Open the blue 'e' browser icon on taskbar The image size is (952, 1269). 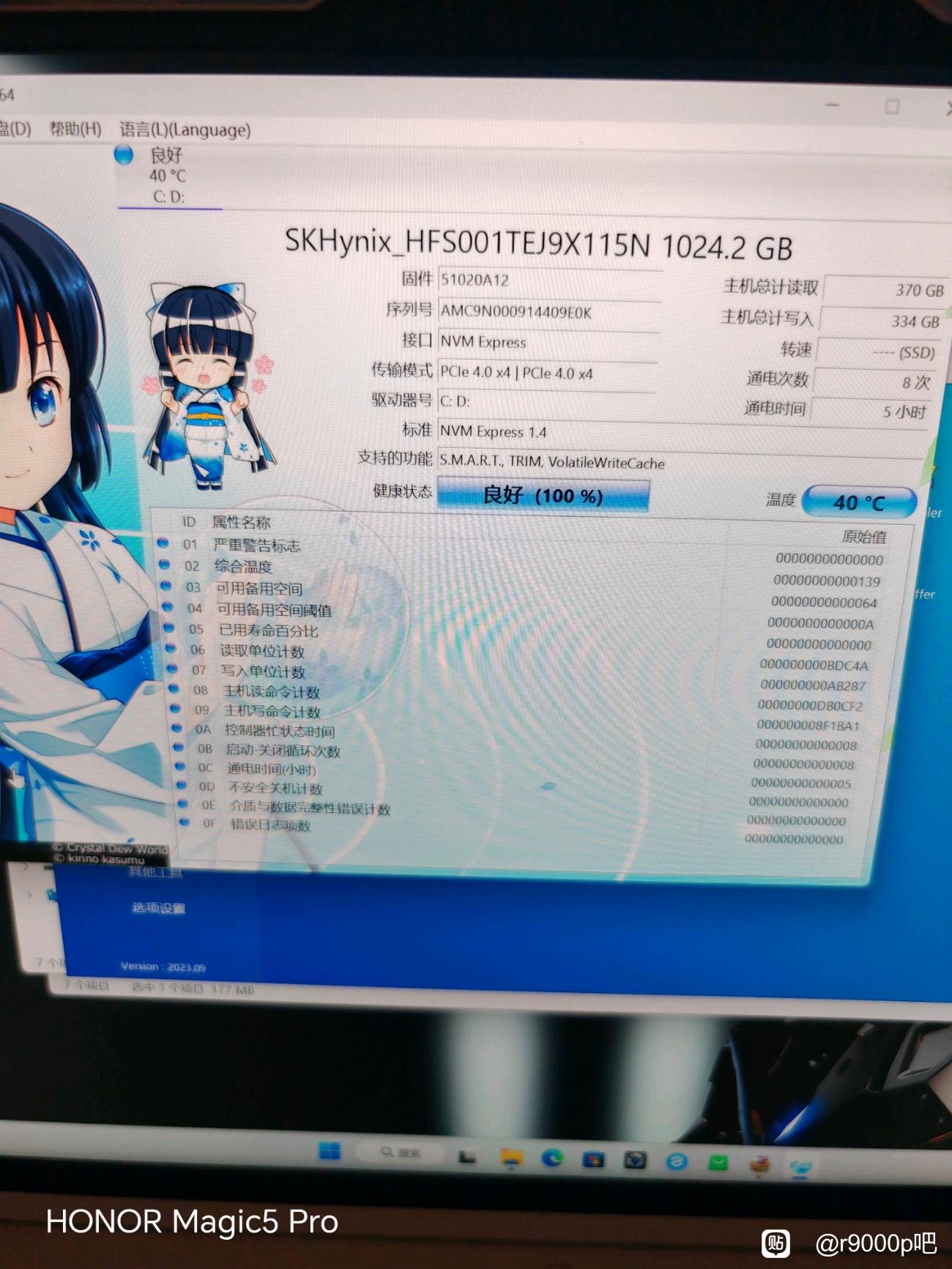coord(677,1161)
